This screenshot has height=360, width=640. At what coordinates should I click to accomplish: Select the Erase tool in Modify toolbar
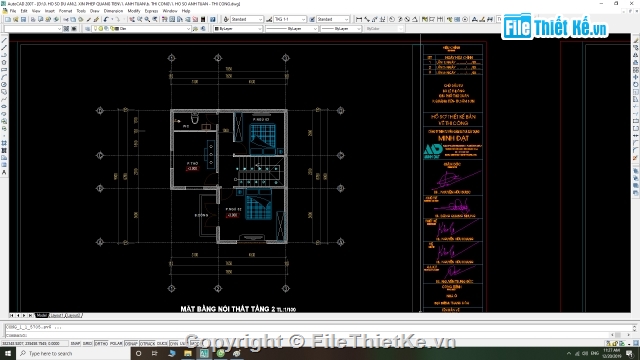[636, 41]
